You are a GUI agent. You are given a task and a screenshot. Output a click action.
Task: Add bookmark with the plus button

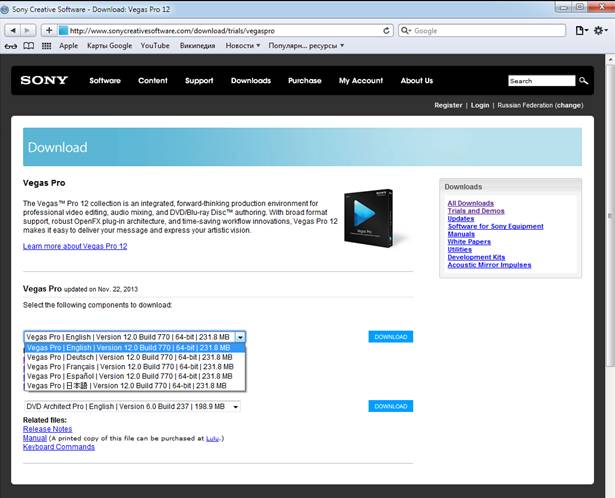49,31
